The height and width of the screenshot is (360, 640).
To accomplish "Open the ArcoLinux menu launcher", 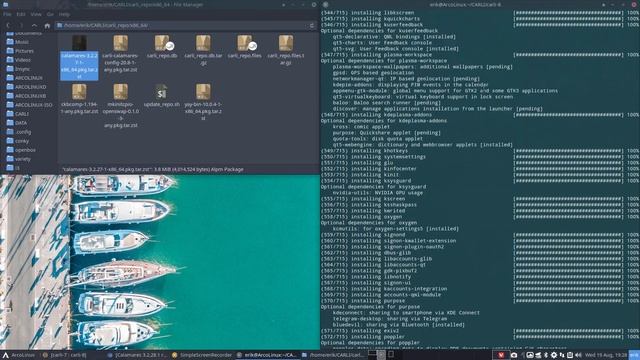I will click(x=18, y=355).
